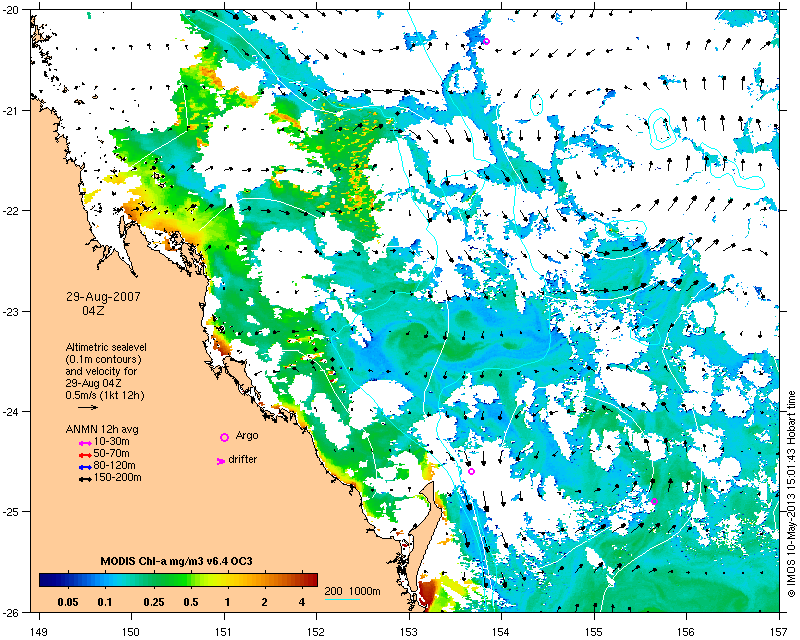Screen dimensions: 800x640
Task: Click the 0.5m/s velocity scale arrow
Action: pyautogui.click(x=88, y=407)
